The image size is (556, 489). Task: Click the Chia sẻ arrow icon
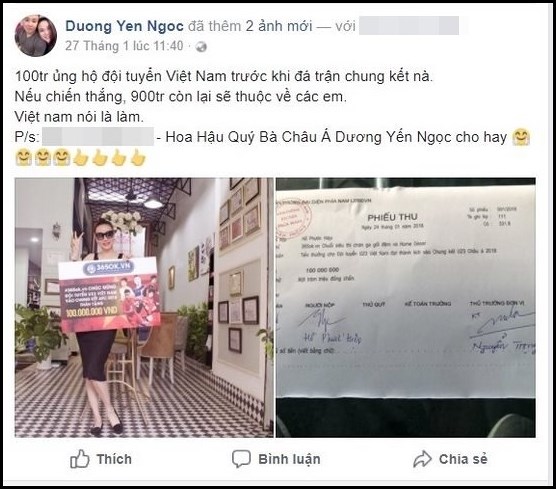pos(422,459)
